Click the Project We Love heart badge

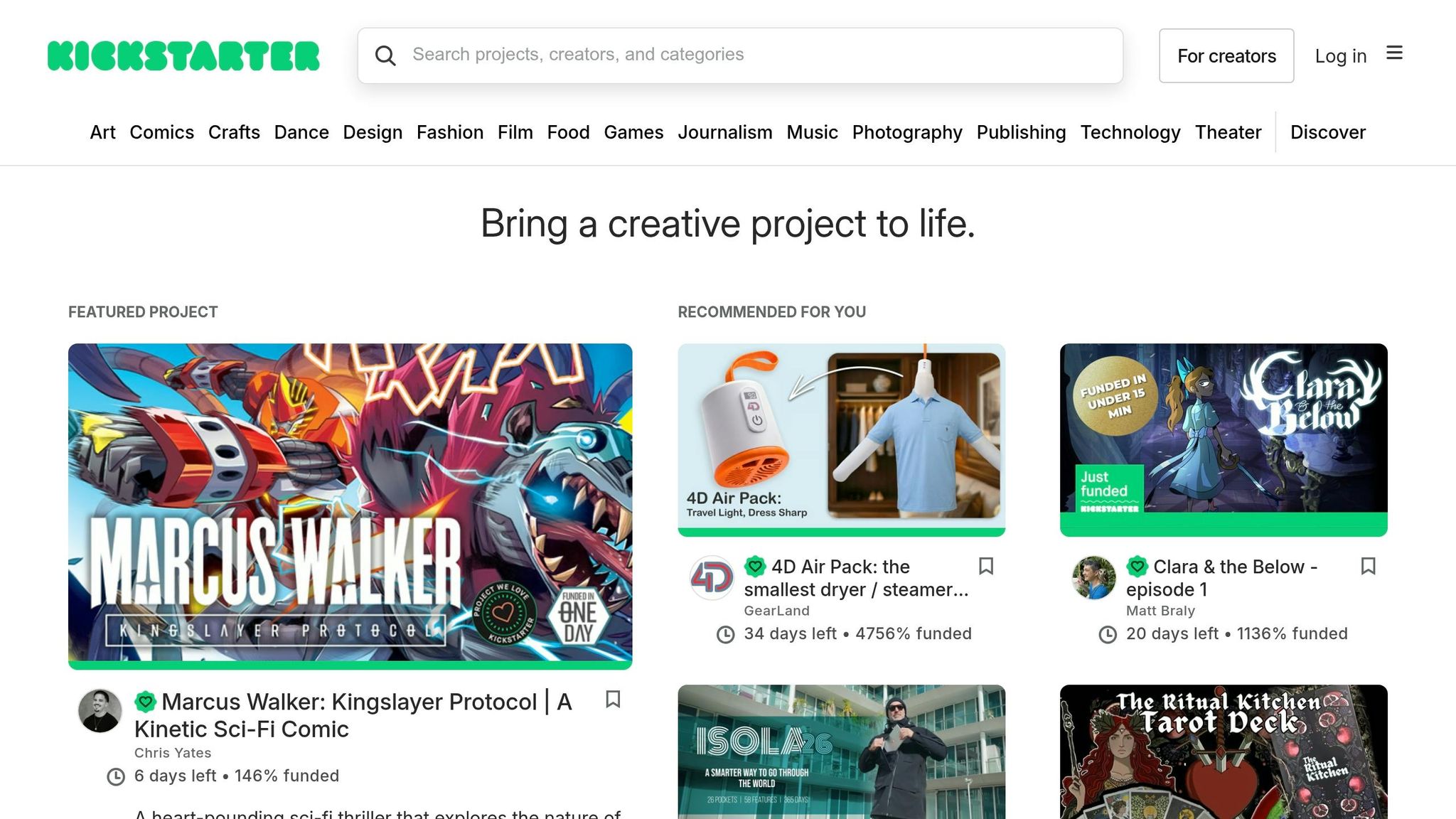coord(505,611)
